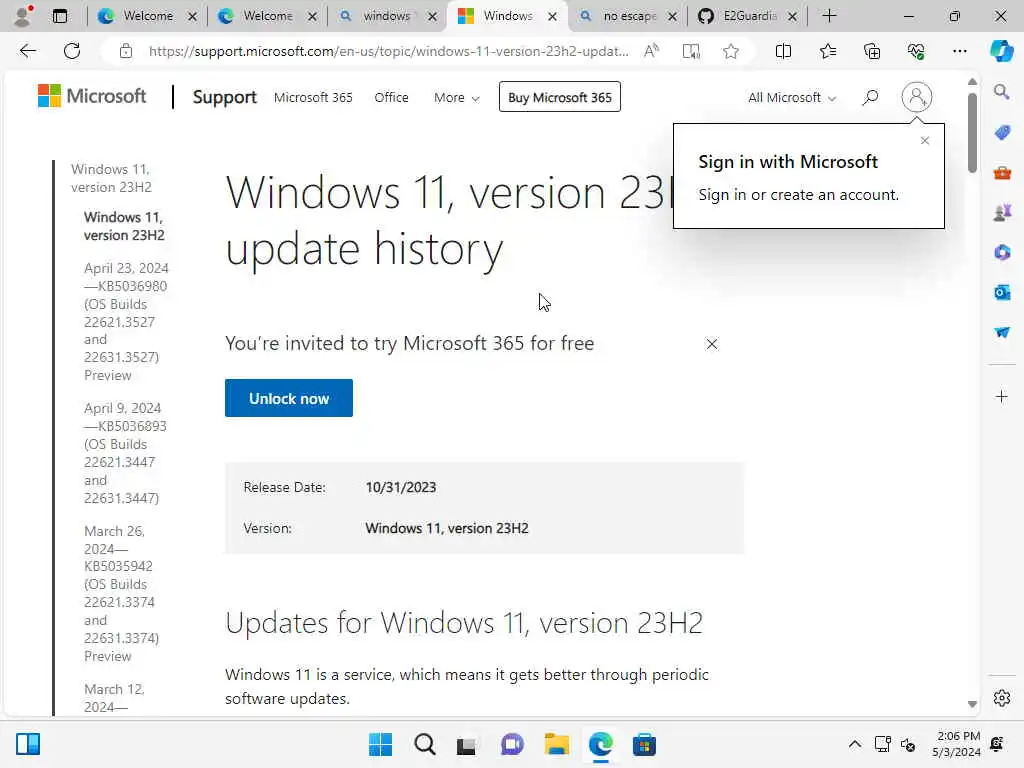Open the Favorites list
This screenshot has height=768, width=1024.
[x=827, y=51]
